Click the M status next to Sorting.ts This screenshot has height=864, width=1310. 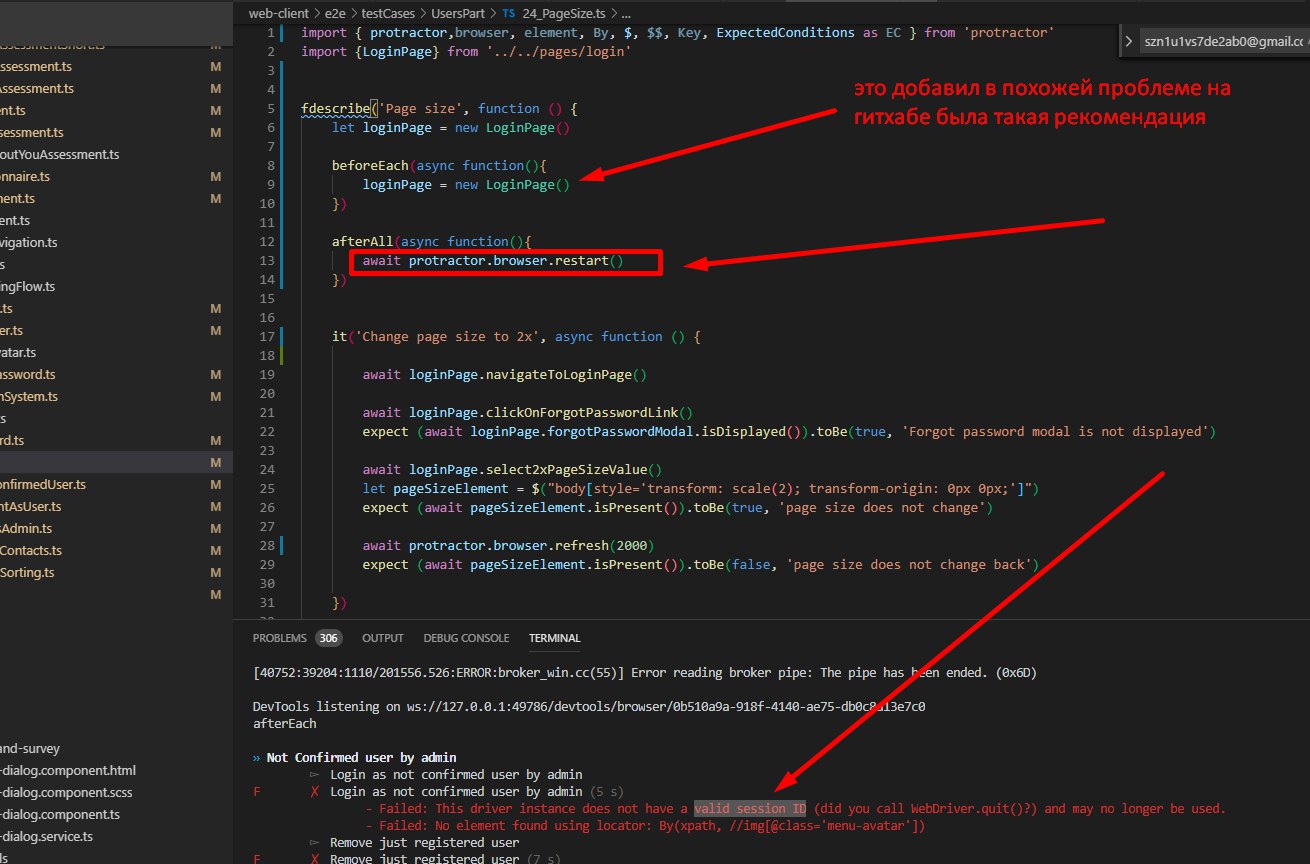[x=215, y=572]
